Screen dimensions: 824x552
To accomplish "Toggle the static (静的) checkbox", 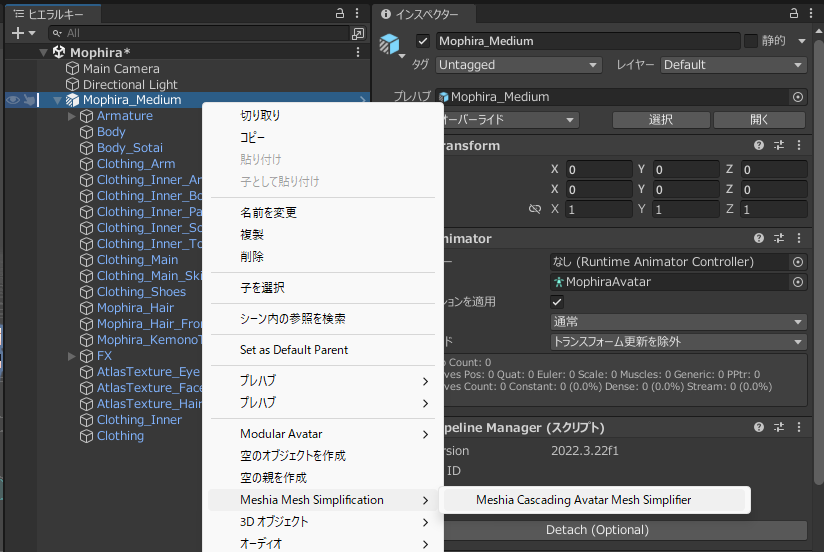I will click(751, 41).
